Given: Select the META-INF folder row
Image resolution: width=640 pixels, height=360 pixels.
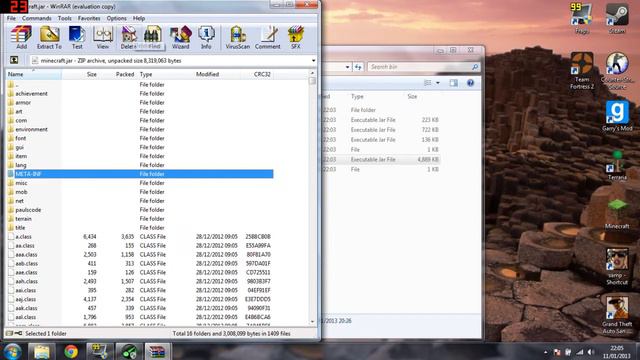Looking at the screenshot, I should click(140, 174).
